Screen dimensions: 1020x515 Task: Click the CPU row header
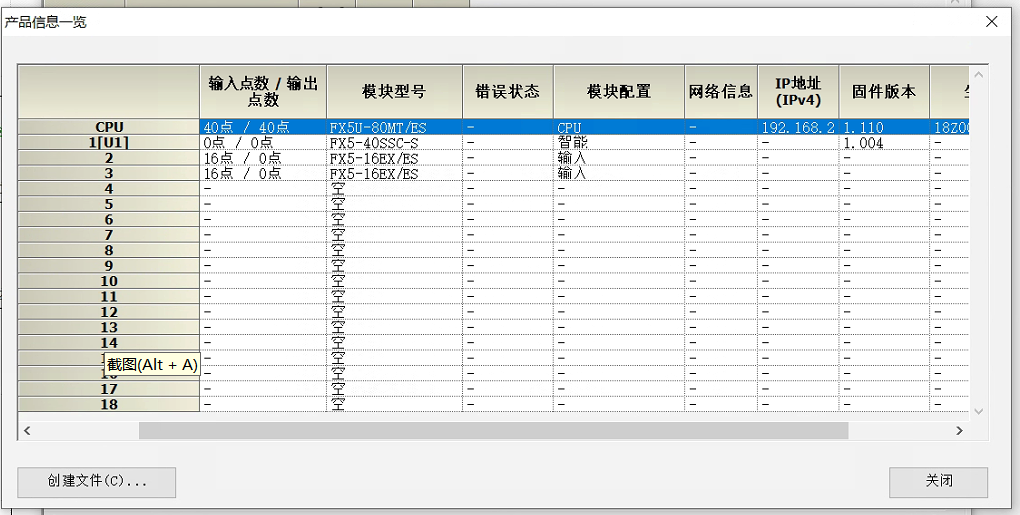tap(109, 127)
